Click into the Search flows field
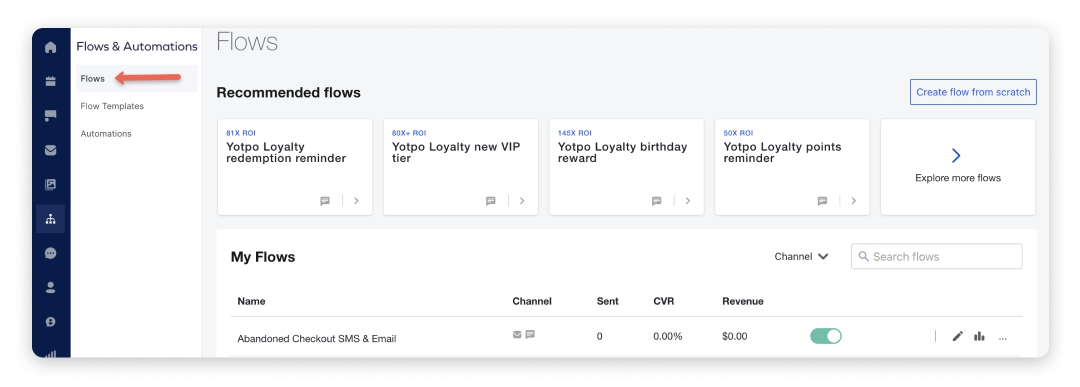The image size is (1080, 387). pyautogui.click(x=937, y=256)
